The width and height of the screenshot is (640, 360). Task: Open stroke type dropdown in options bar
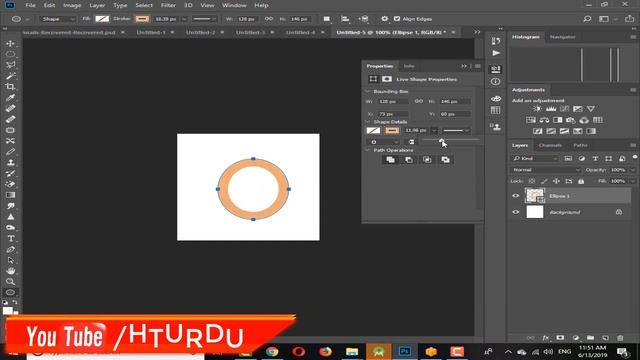(204, 19)
